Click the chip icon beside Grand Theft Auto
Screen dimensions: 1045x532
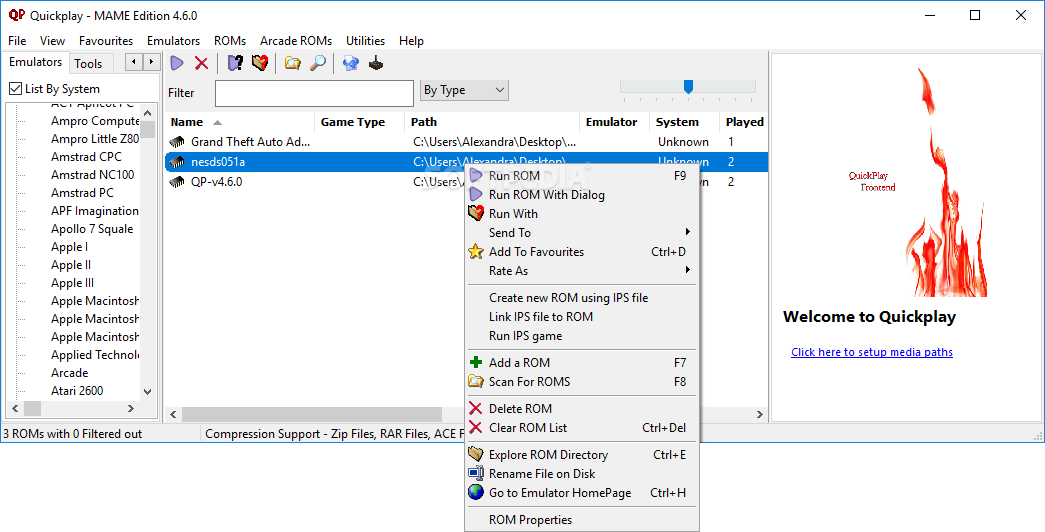click(x=177, y=142)
